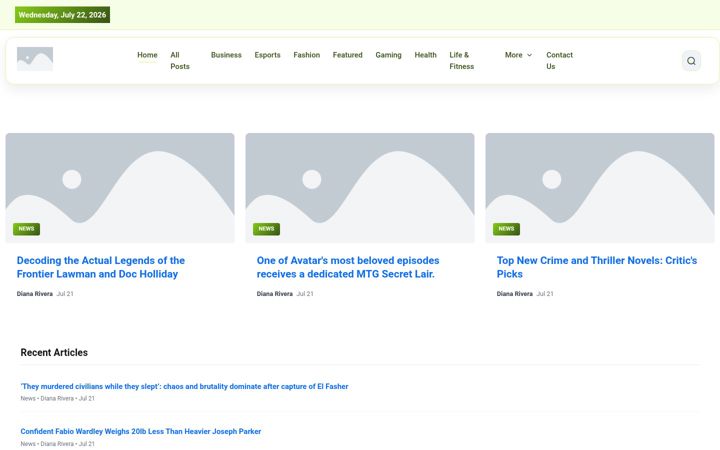720x450 pixels.
Task: Click NEWS tag on the Crime Novels card
Action: [x=506, y=229]
